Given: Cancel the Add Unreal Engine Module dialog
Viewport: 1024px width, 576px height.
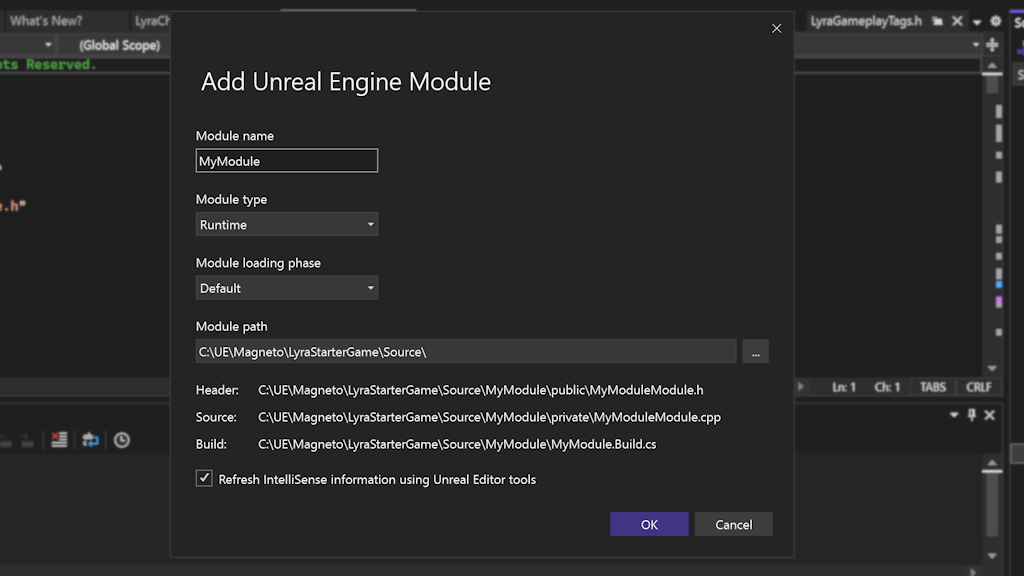Looking at the screenshot, I should pos(733,524).
